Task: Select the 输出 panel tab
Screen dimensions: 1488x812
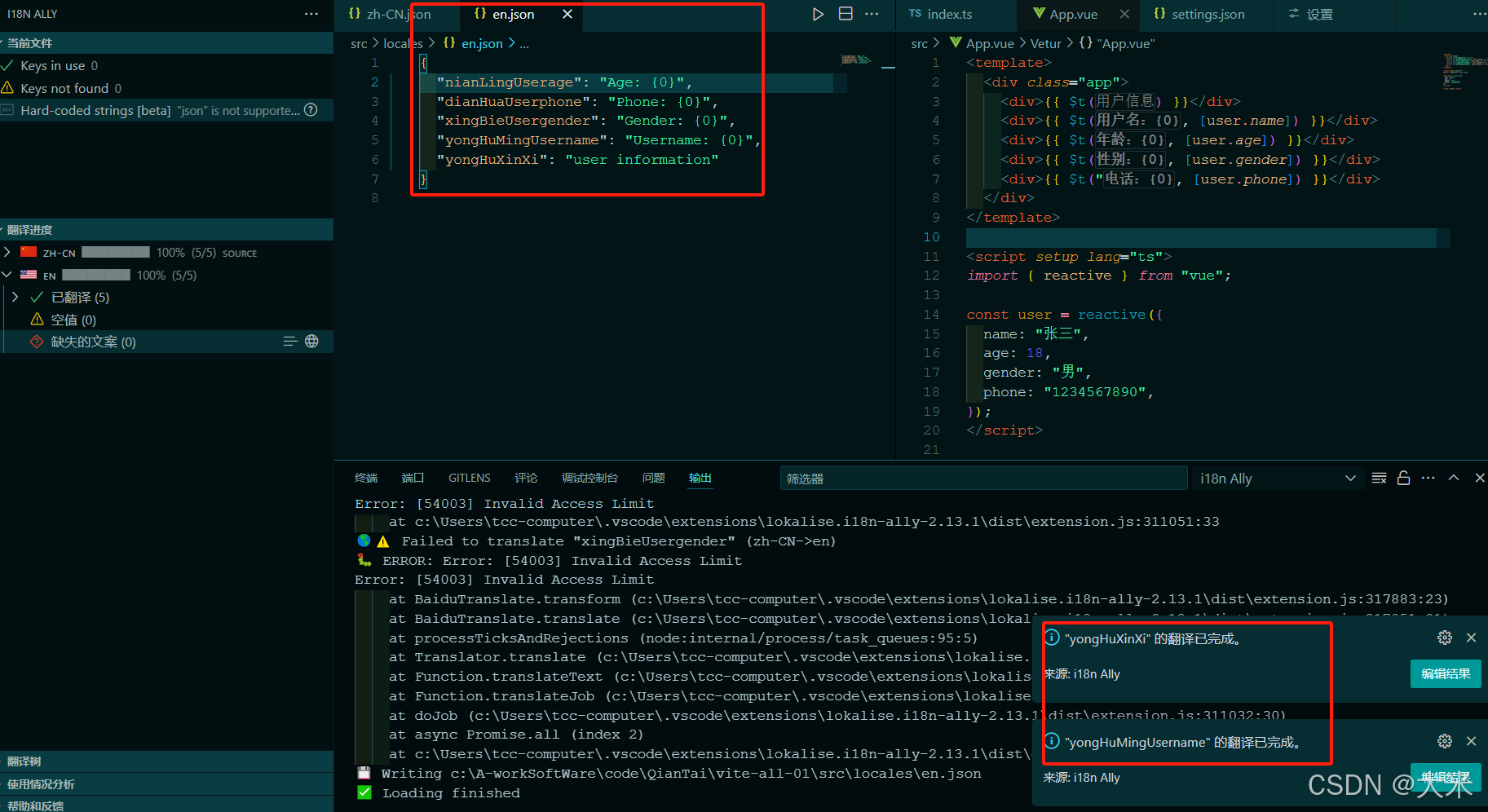Action: pyautogui.click(x=700, y=478)
